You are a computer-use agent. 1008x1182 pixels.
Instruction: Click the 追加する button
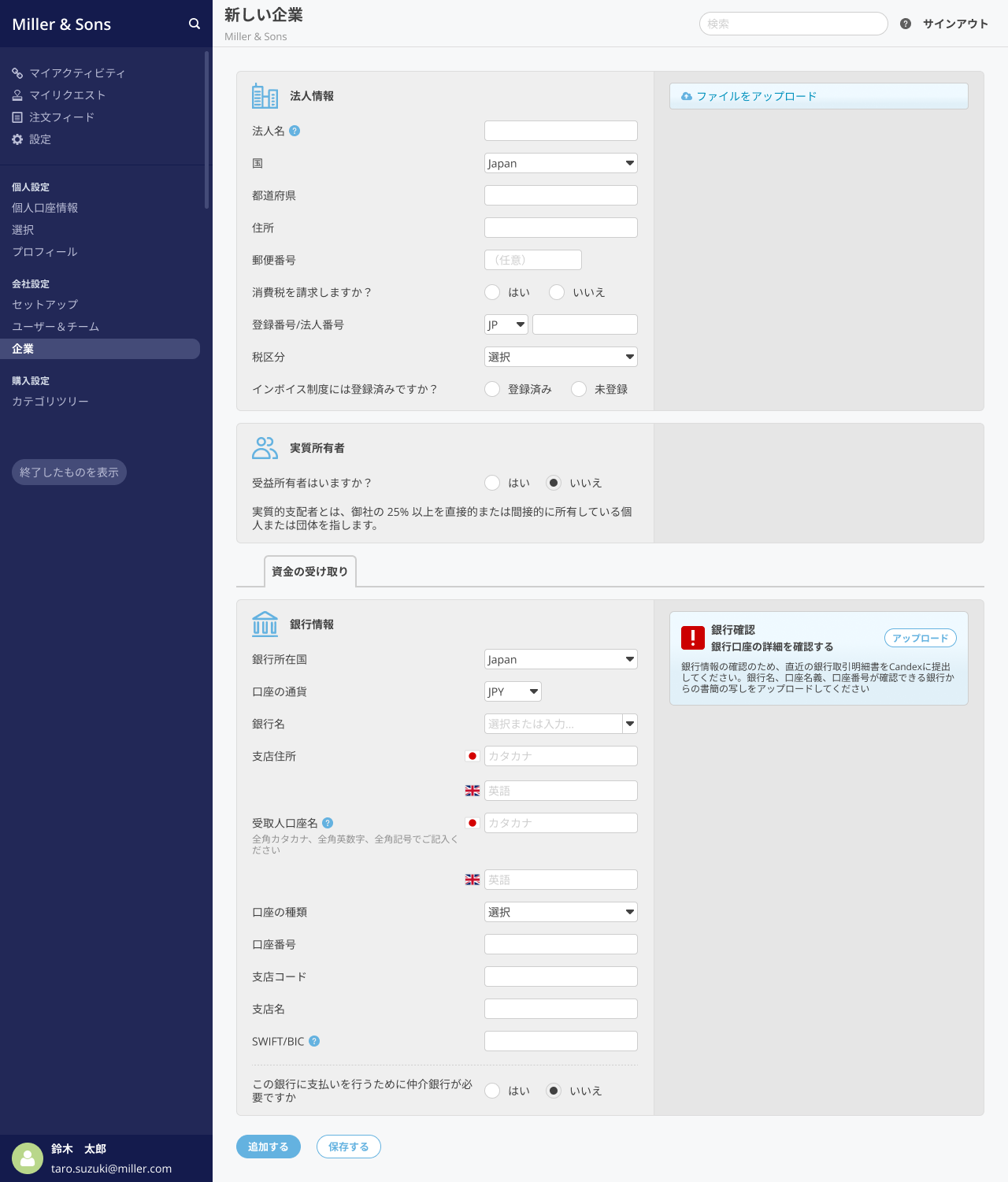(x=268, y=1147)
